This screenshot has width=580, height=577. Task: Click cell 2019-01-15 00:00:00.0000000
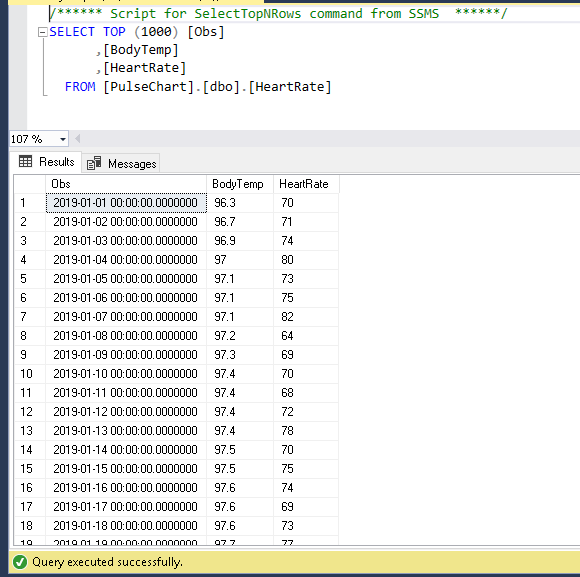(x=126, y=469)
